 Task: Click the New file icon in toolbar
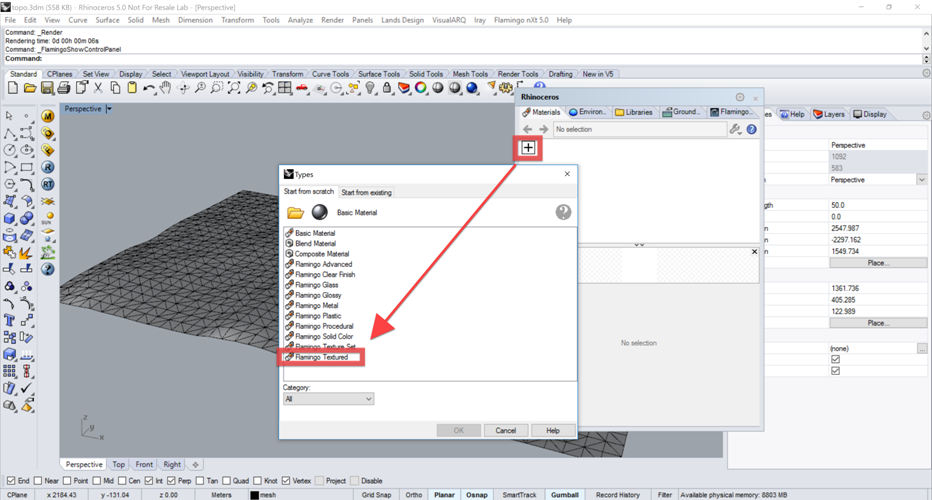[x=13, y=88]
